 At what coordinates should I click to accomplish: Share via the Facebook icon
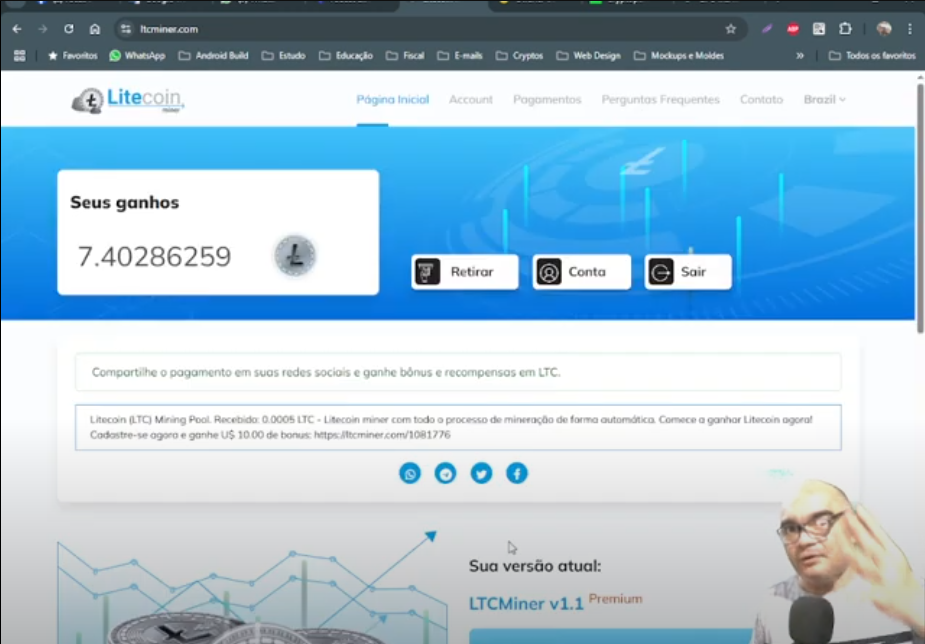pyautogui.click(x=517, y=474)
